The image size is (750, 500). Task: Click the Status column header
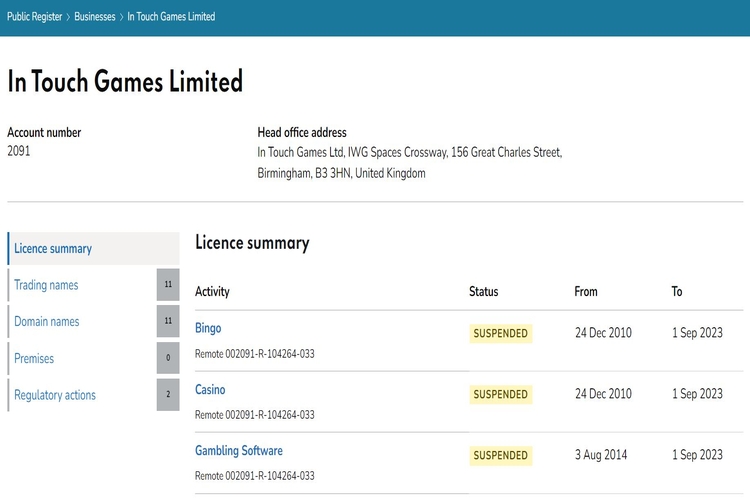[x=484, y=291]
